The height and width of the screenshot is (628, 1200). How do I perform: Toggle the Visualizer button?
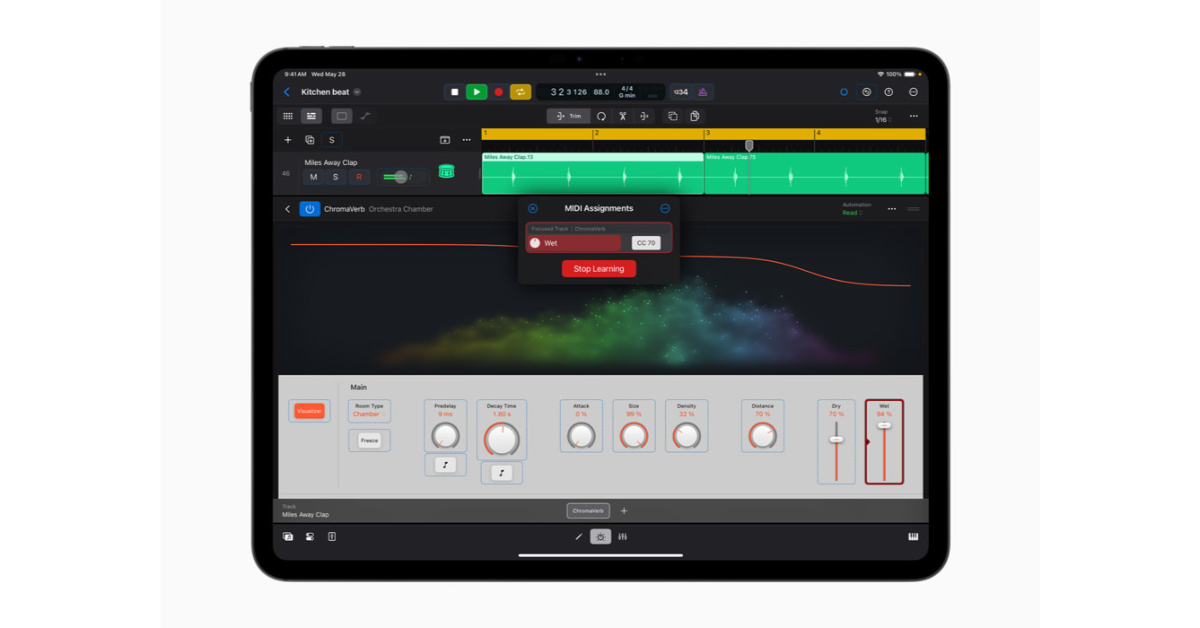(x=309, y=411)
